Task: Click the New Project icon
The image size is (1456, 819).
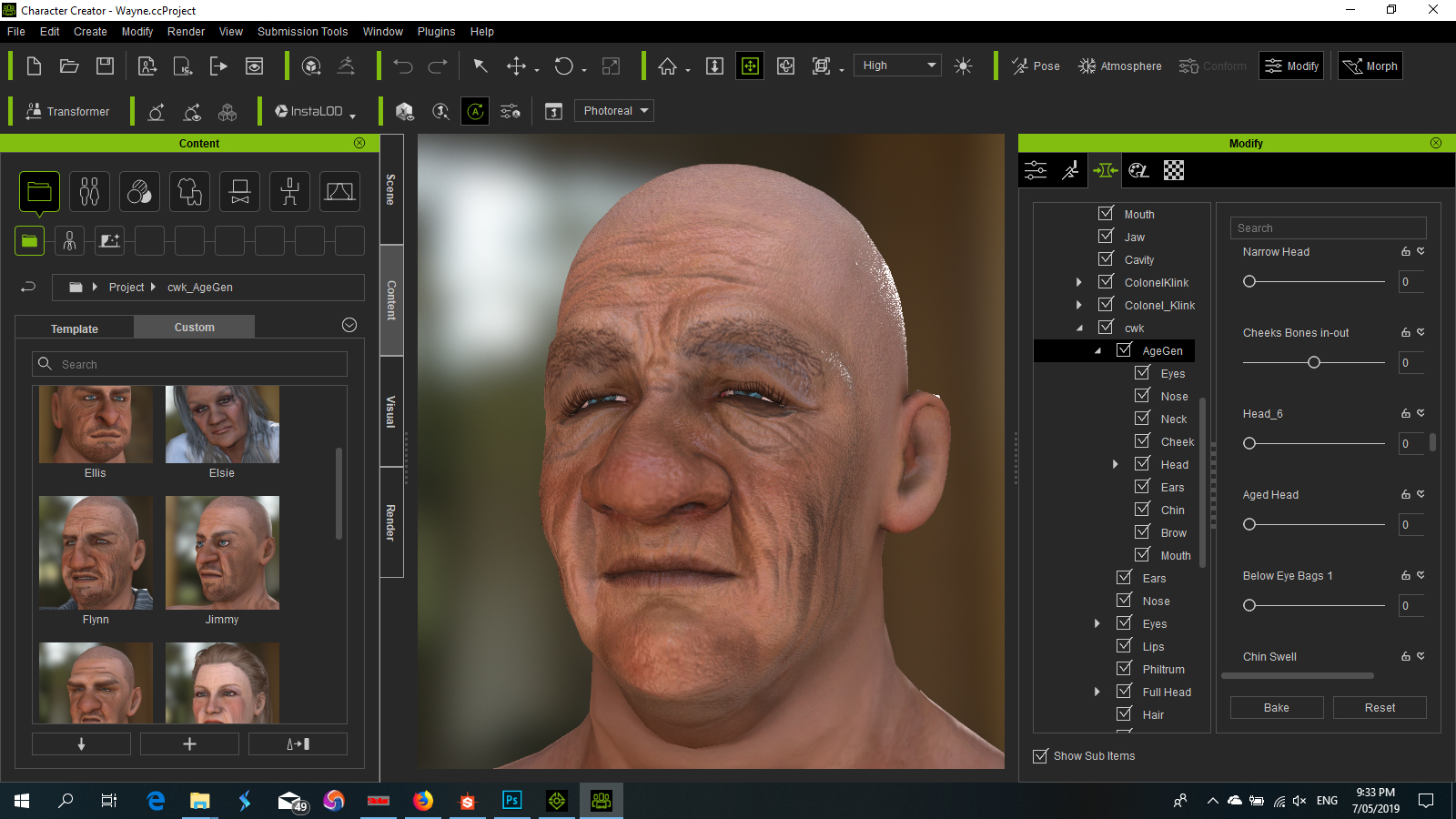Action: click(x=34, y=66)
